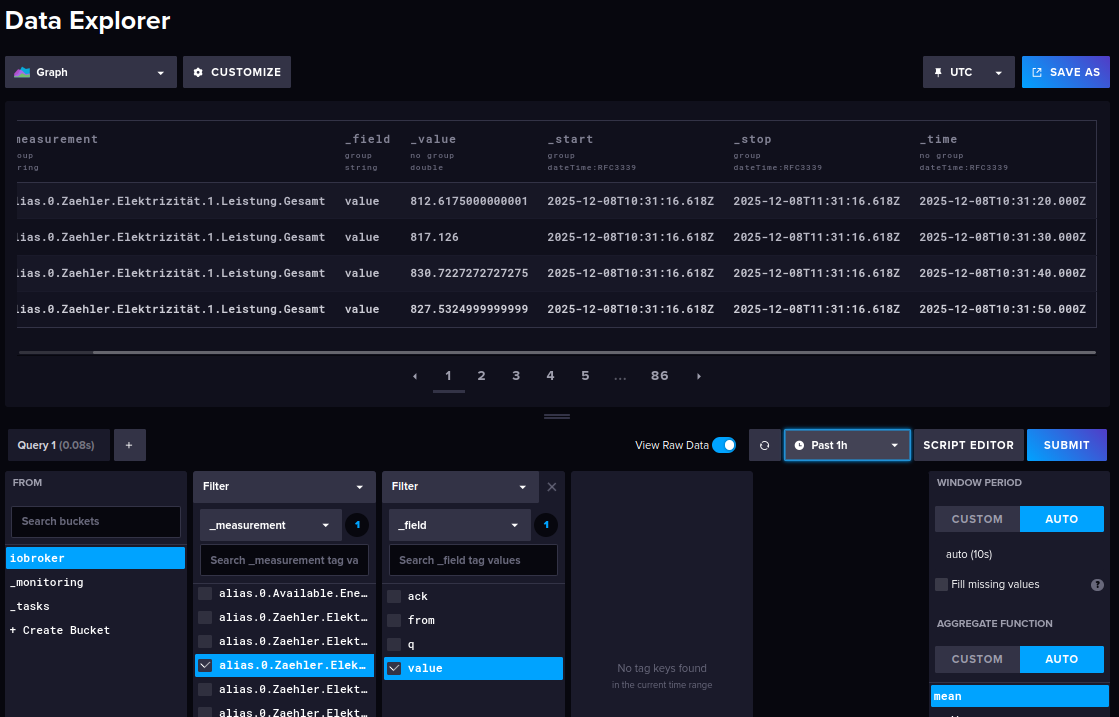
Task: Click the CUSTOMIZE gear button
Action: tap(237, 72)
